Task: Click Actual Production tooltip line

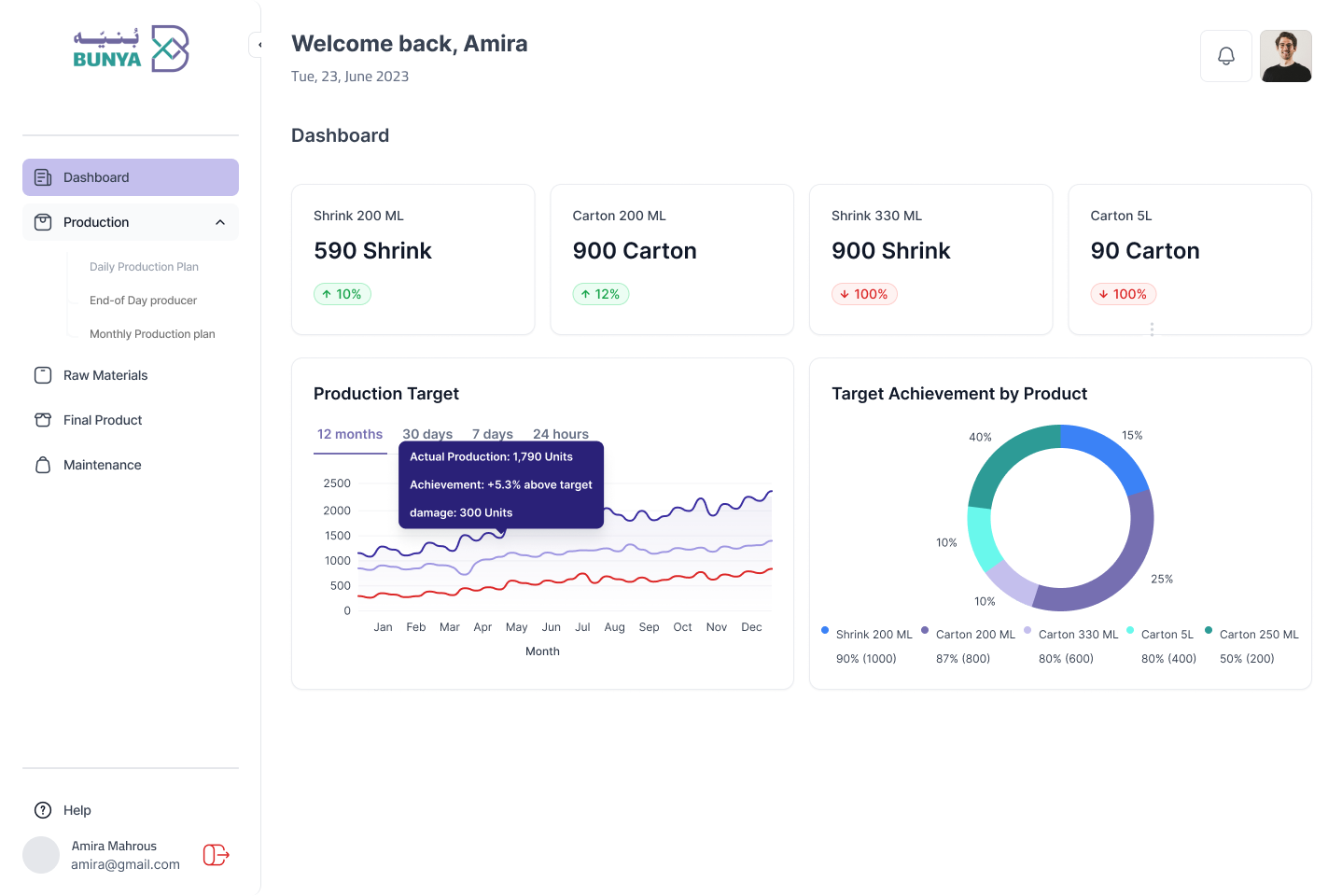Action: [x=491, y=456]
